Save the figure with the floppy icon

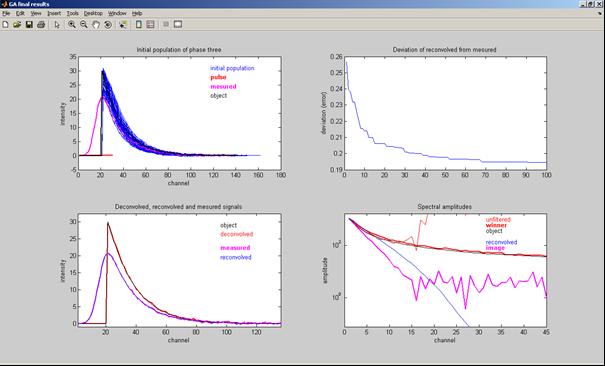(29, 25)
